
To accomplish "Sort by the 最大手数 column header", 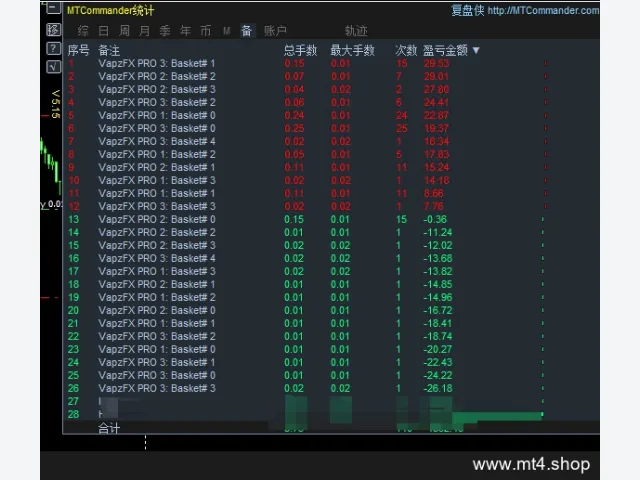I will (352, 50).
